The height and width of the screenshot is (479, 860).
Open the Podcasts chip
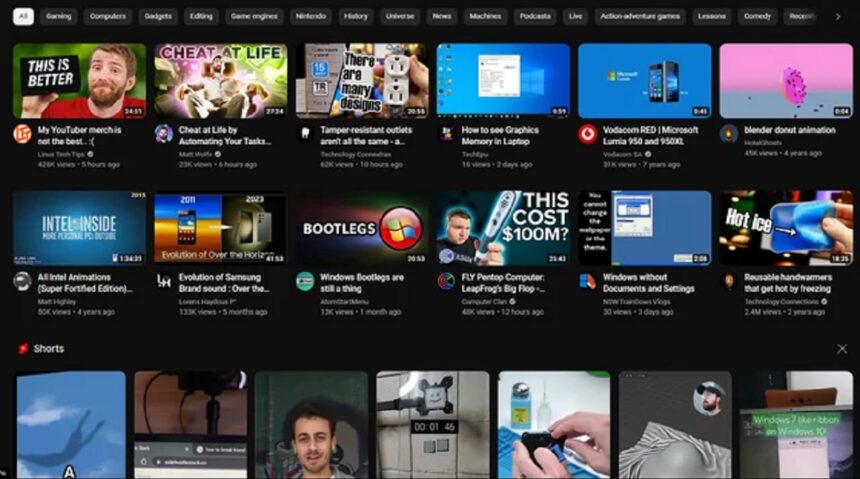535,16
